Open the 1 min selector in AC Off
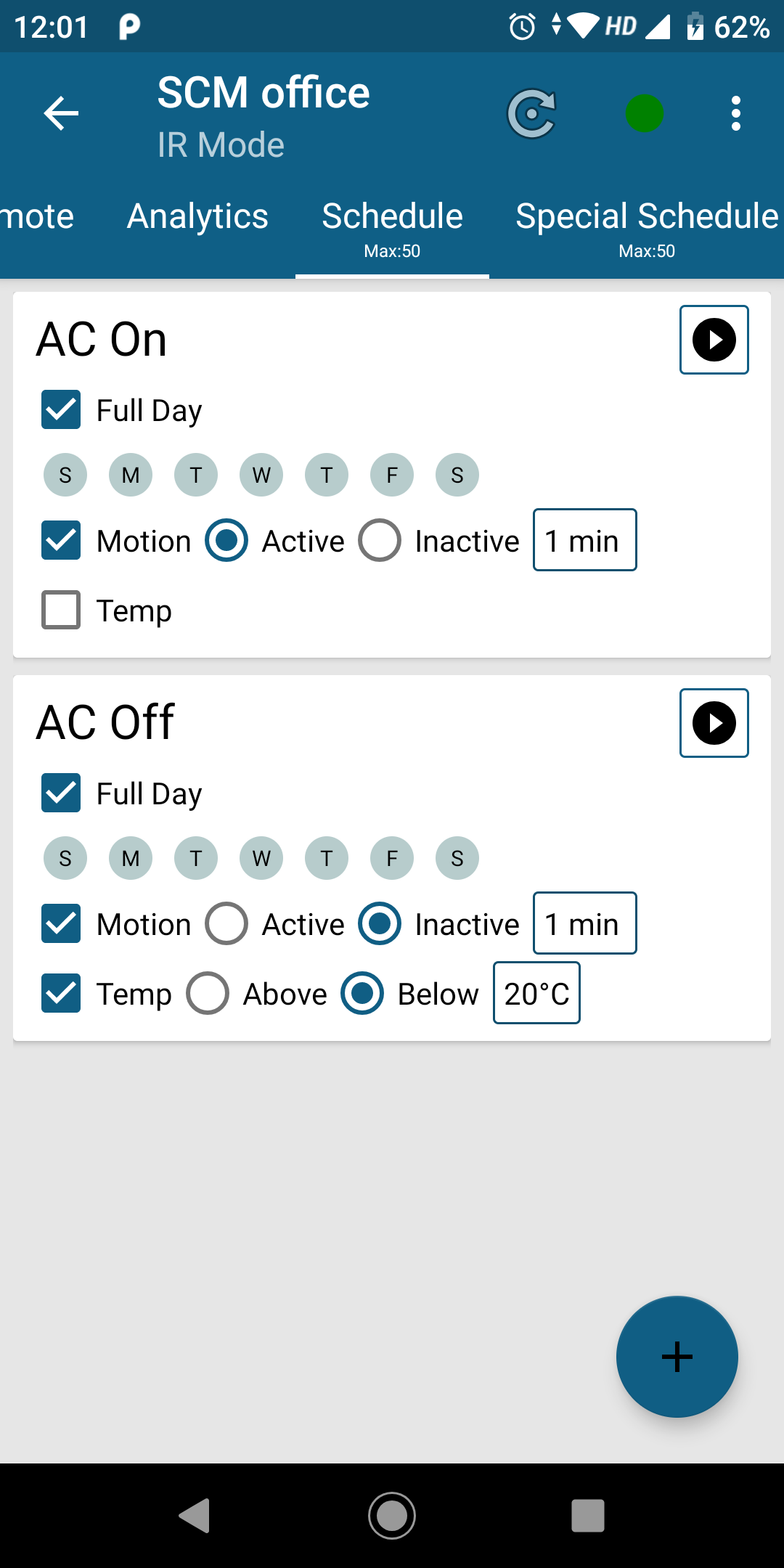The height and width of the screenshot is (1568, 784). pyautogui.click(x=585, y=923)
